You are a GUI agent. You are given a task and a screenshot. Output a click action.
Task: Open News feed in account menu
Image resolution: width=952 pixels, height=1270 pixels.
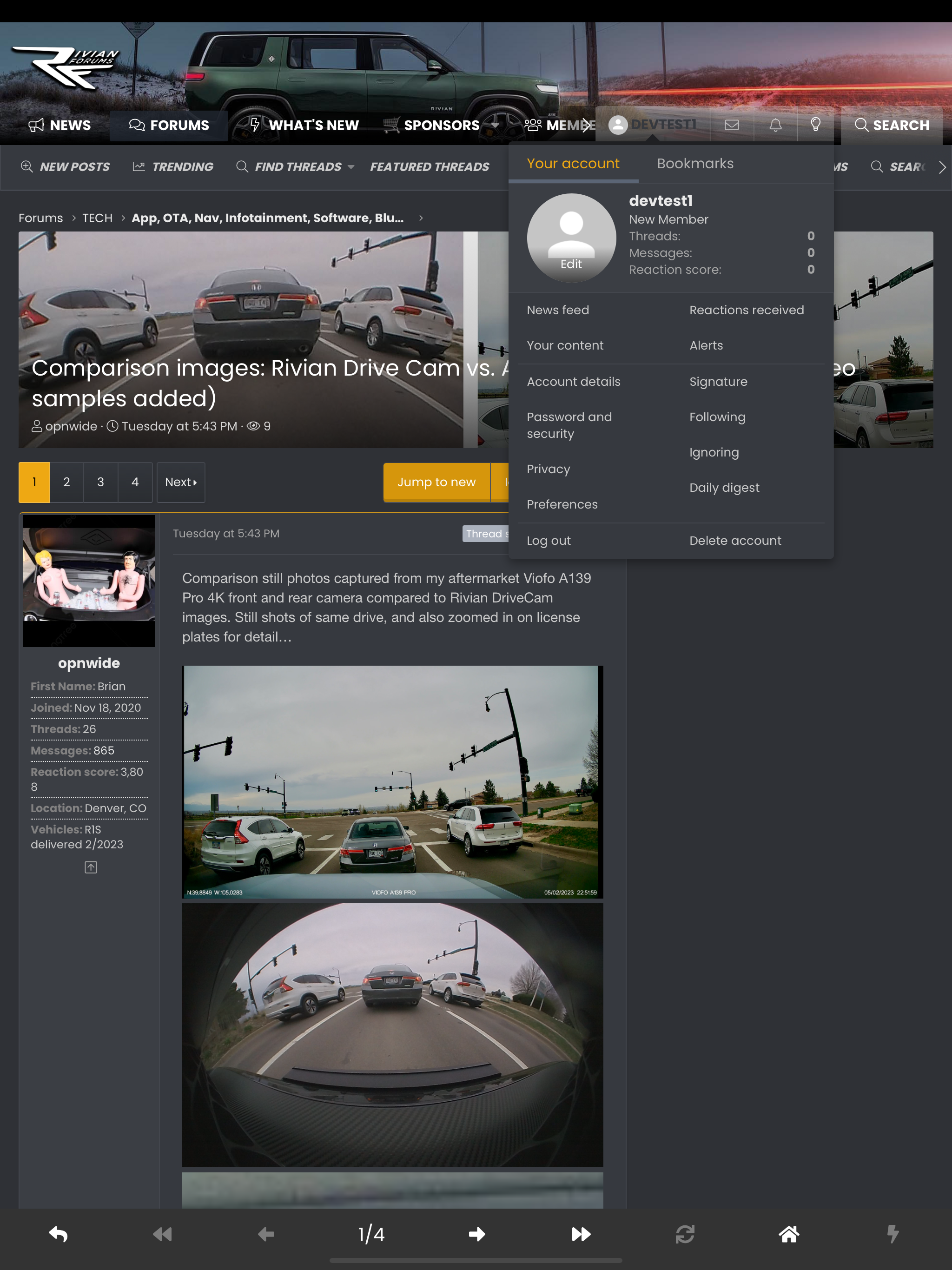coord(557,310)
